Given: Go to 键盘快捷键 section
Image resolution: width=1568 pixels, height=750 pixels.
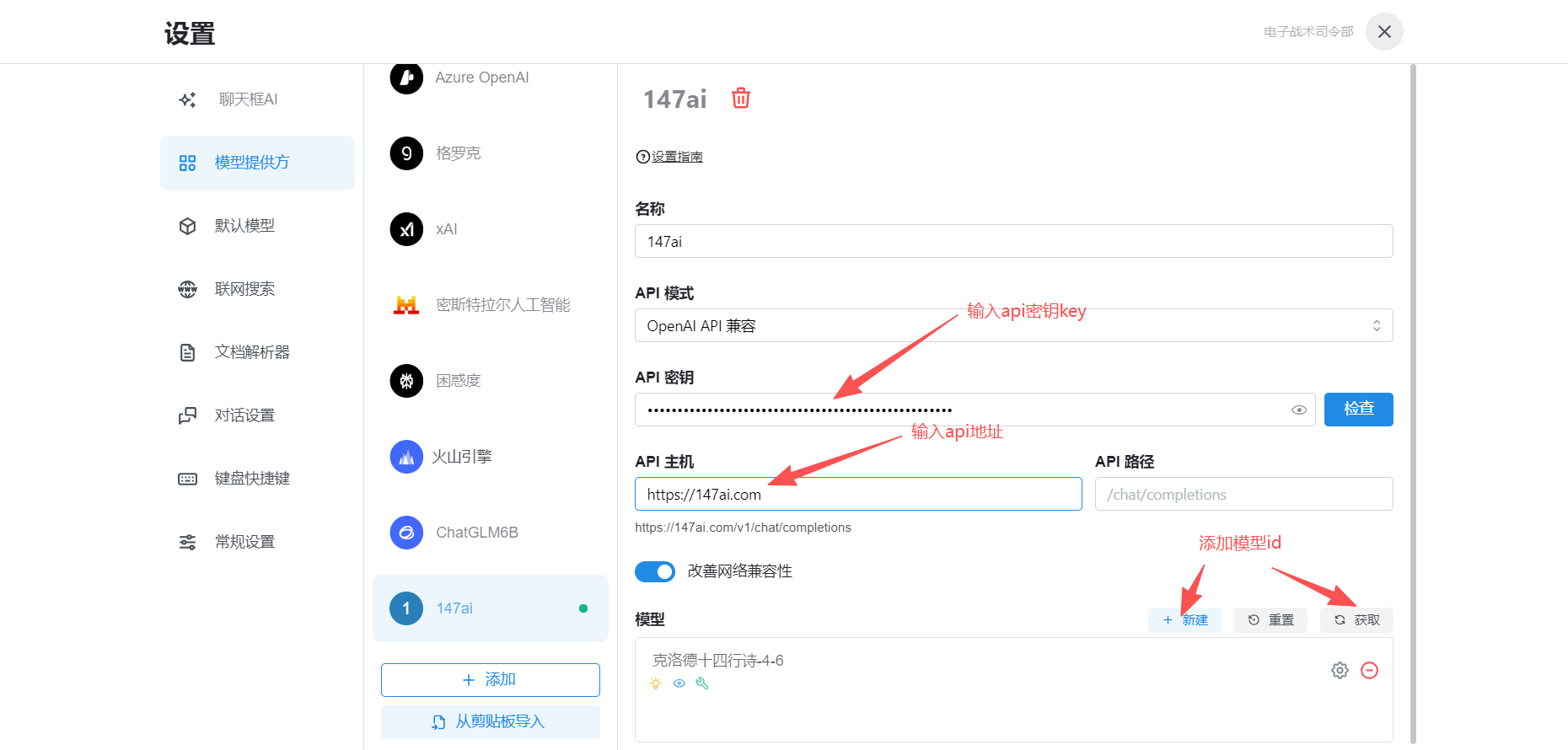Looking at the screenshot, I should coord(257,479).
